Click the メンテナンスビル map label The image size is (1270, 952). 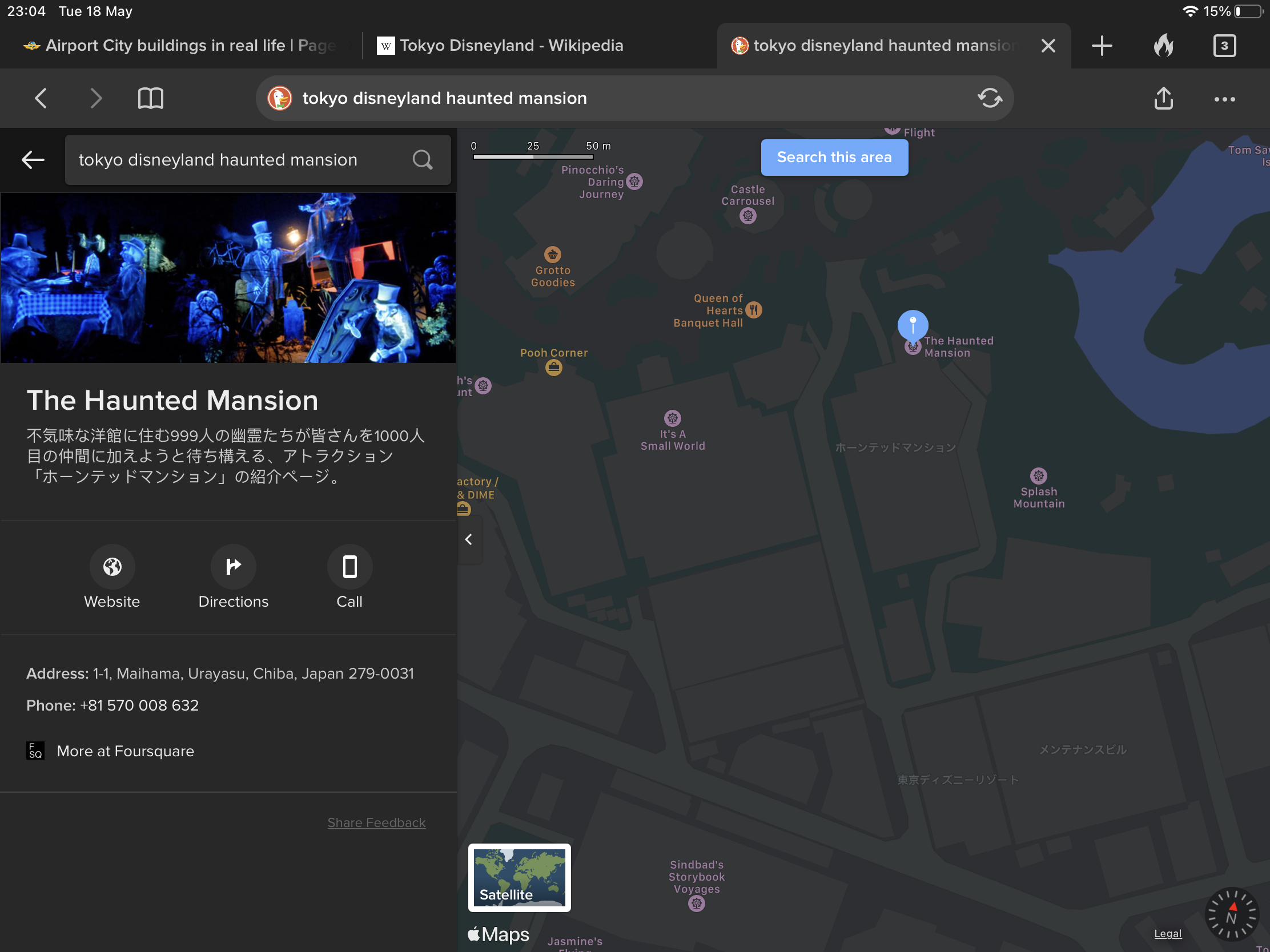coord(1083,749)
